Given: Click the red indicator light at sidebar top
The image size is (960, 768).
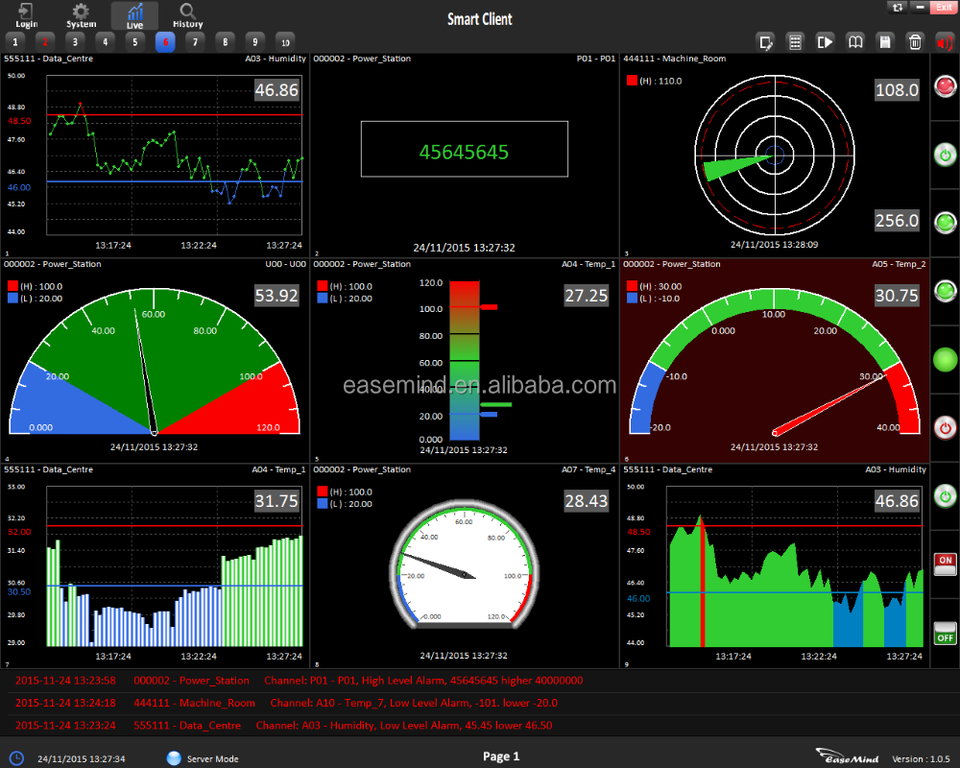Looking at the screenshot, I should pyautogui.click(x=944, y=87).
